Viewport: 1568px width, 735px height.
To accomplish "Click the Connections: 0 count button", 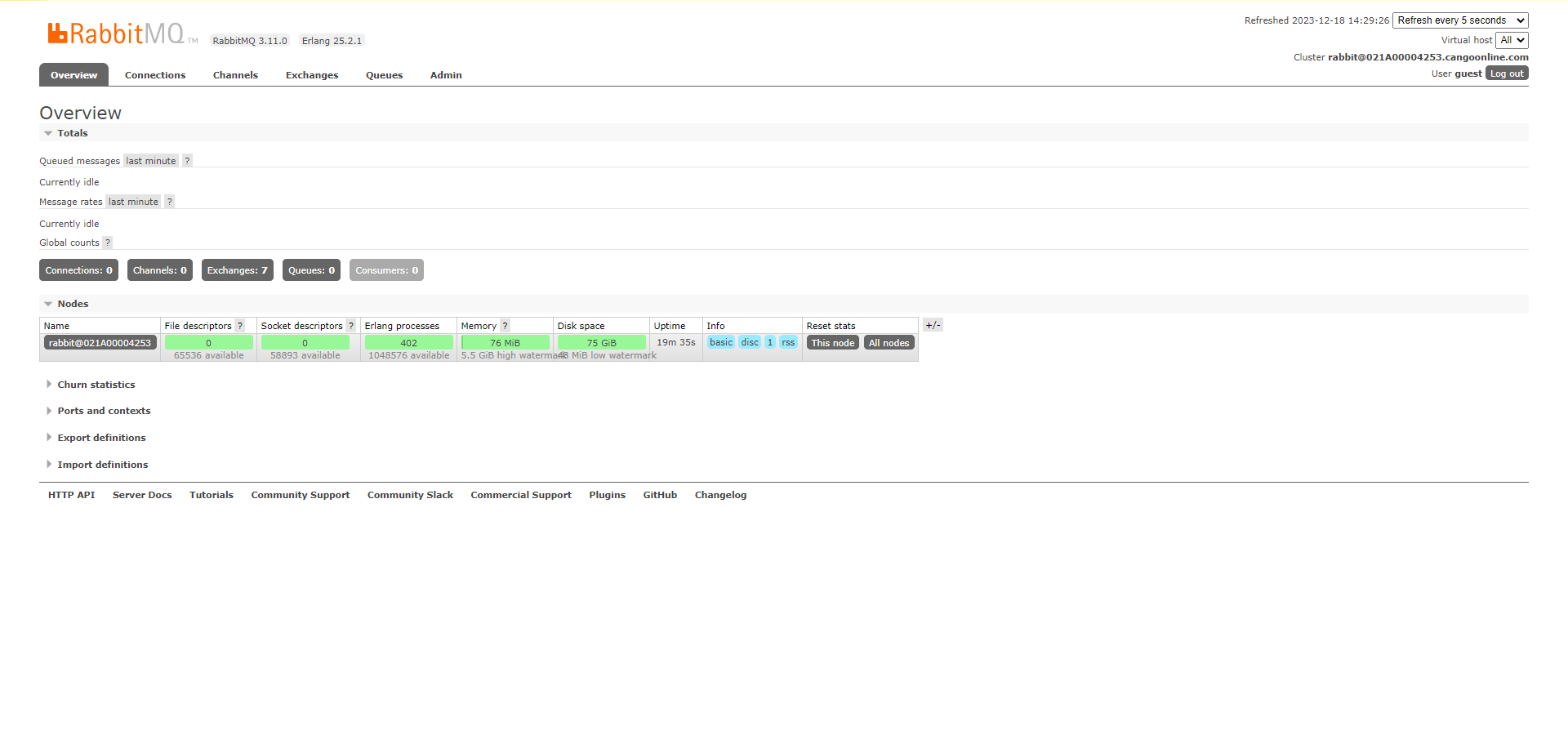I will point(78,270).
